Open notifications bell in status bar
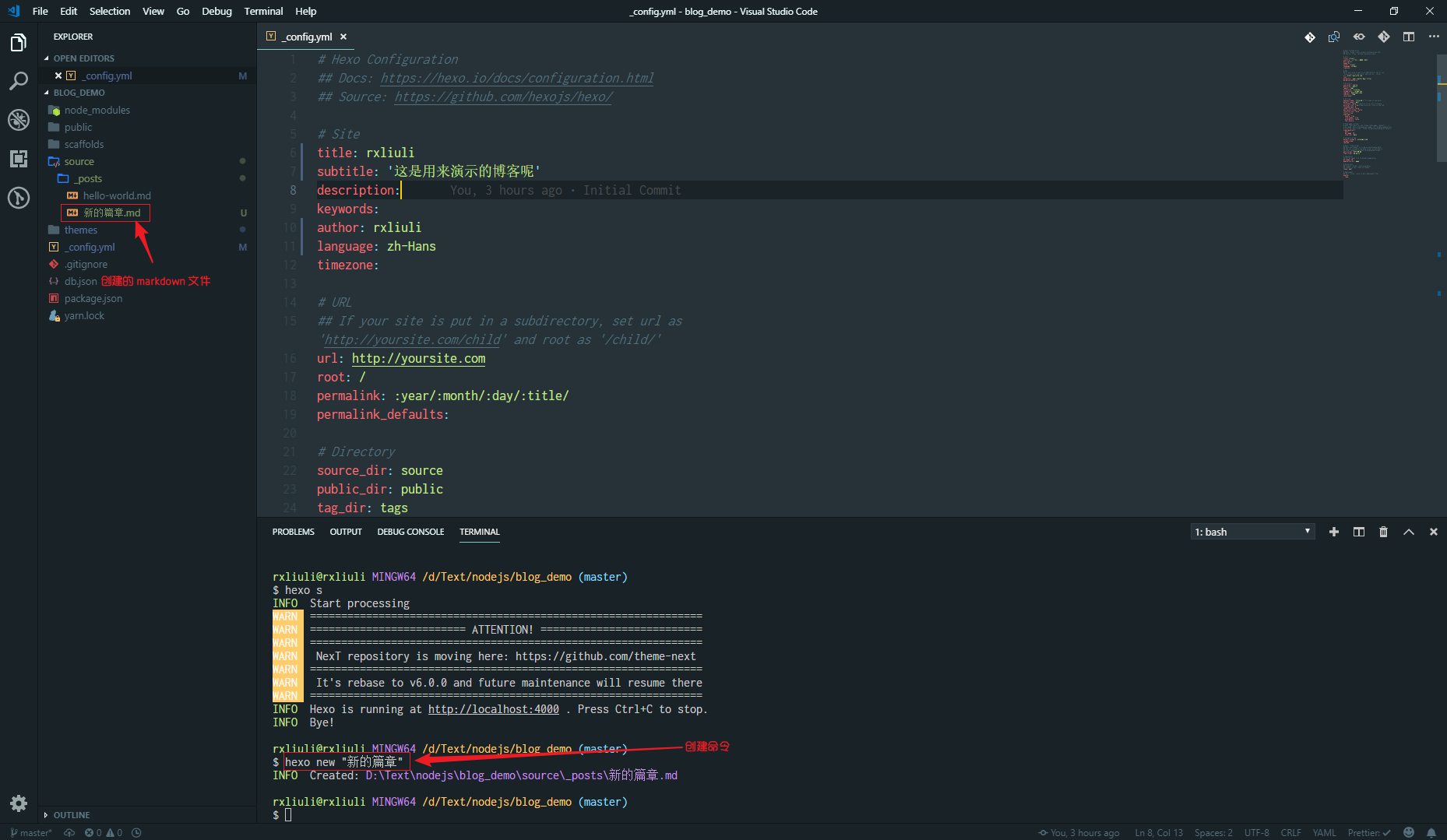The image size is (1447, 840). pos(1431,832)
